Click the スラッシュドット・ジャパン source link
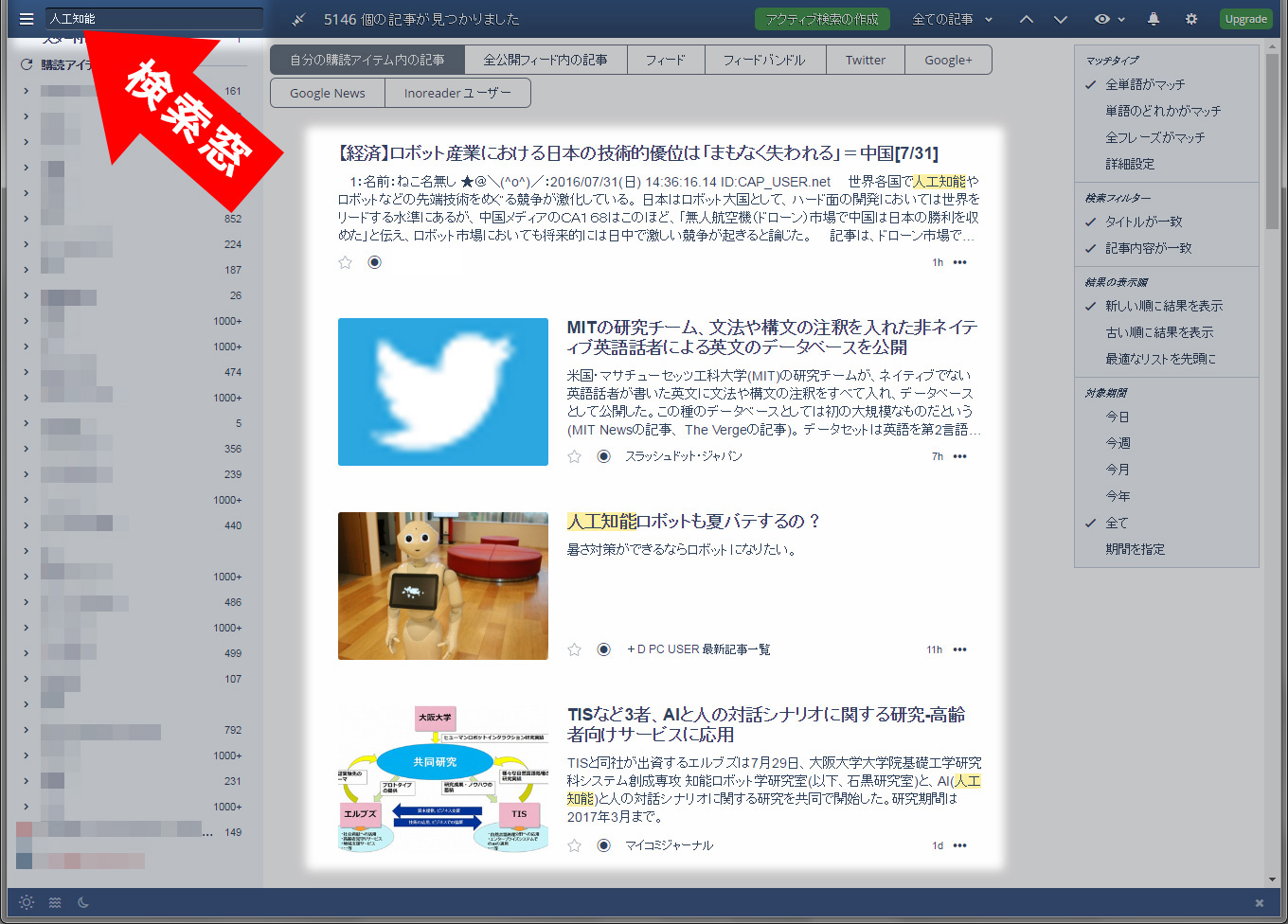This screenshot has height=924, width=1288. click(684, 456)
